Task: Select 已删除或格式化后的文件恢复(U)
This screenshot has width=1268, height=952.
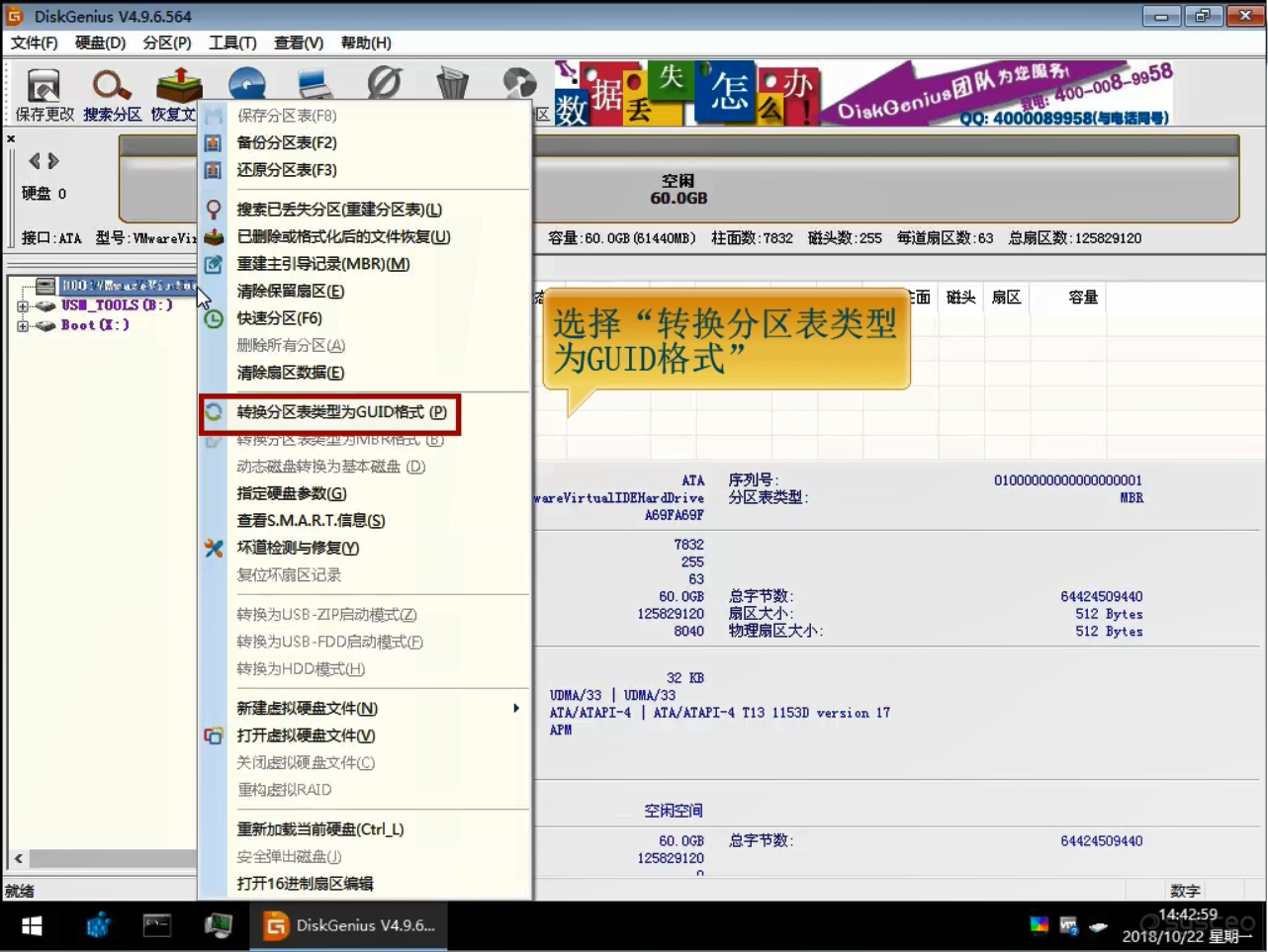Action: pos(365,237)
